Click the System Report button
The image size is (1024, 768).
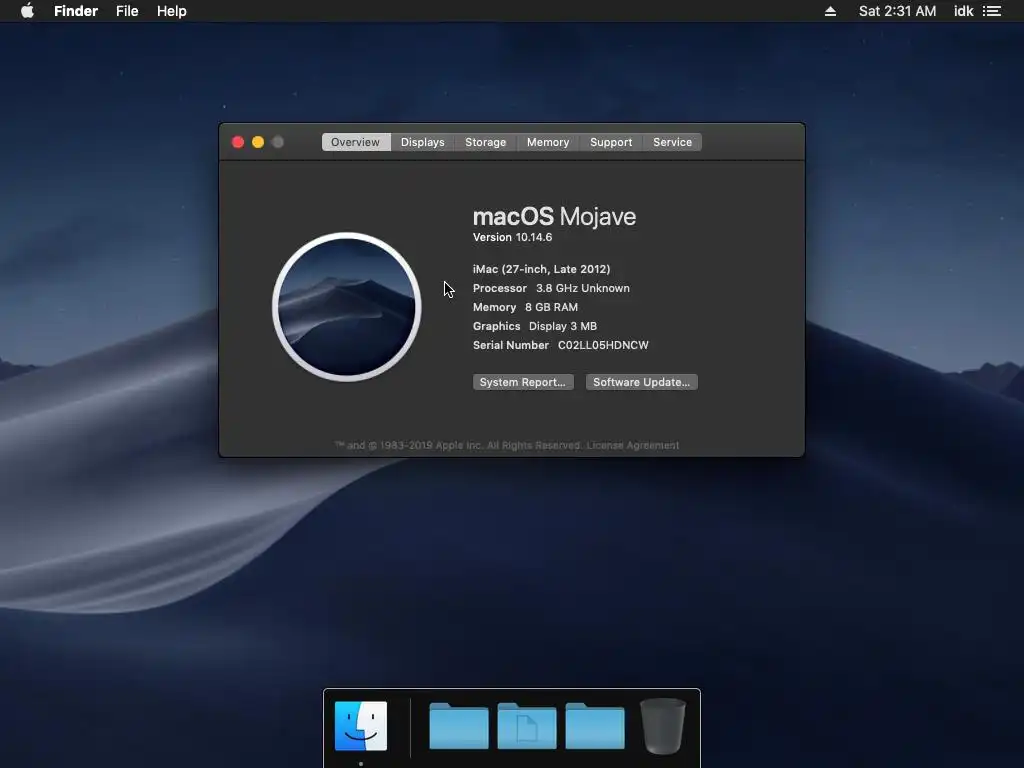523,382
